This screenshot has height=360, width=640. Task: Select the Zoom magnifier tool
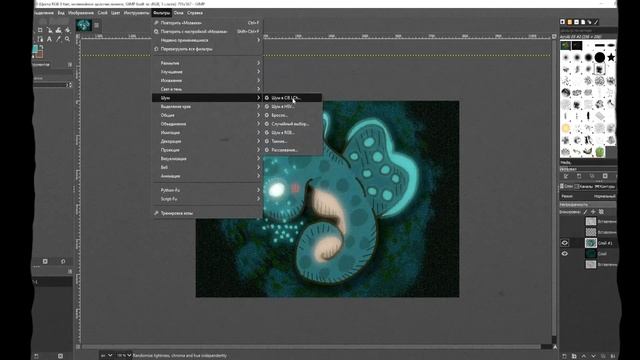click(x=67, y=39)
